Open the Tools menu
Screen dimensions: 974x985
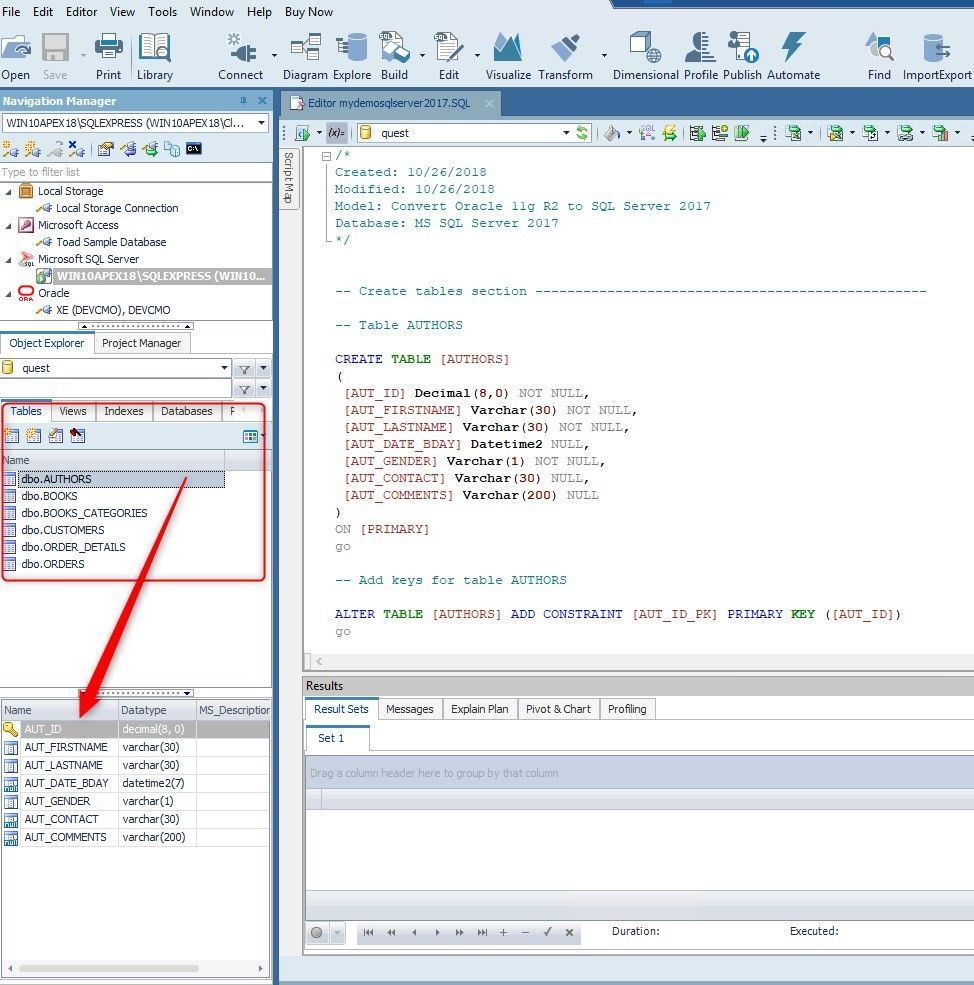click(x=162, y=12)
